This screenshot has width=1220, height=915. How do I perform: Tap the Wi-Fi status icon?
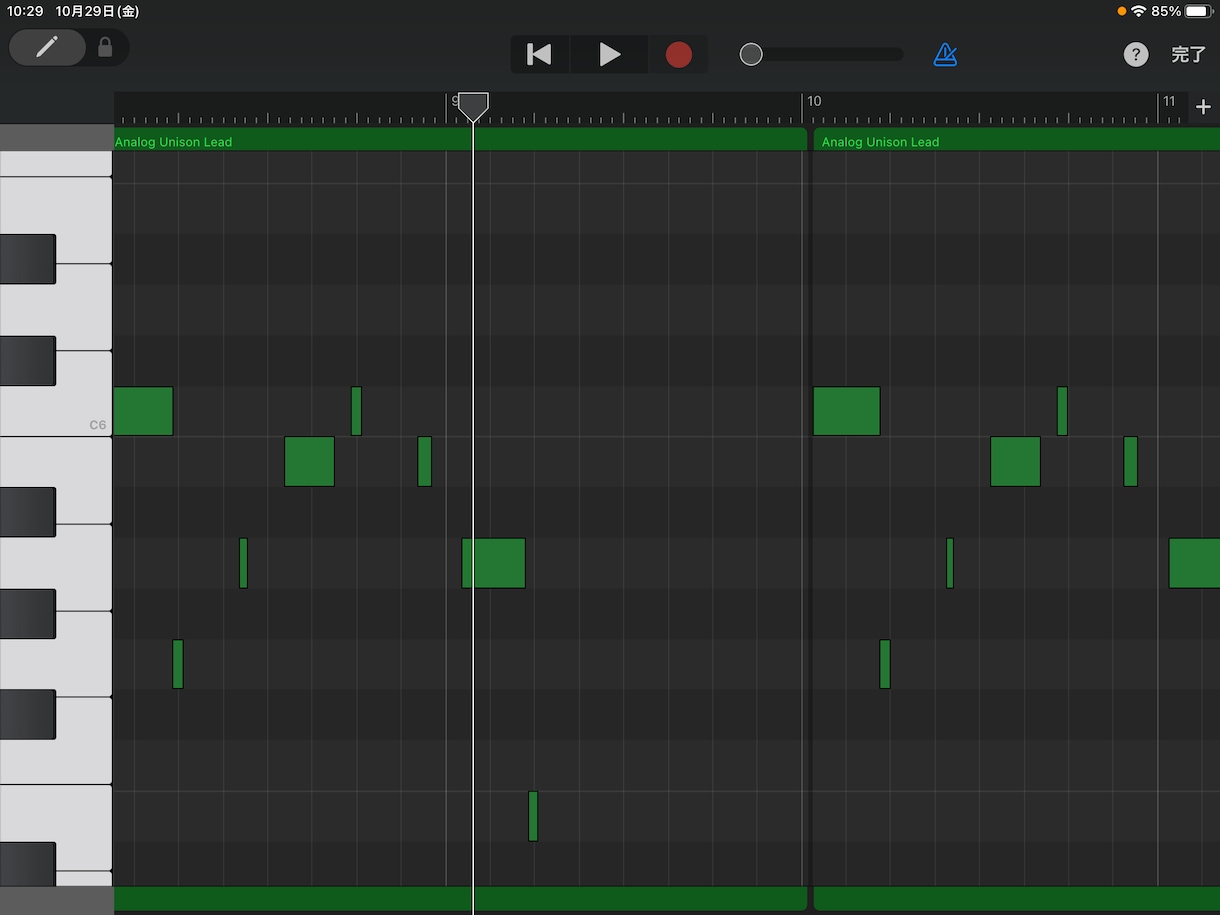pyautogui.click(x=1139, y=11)
